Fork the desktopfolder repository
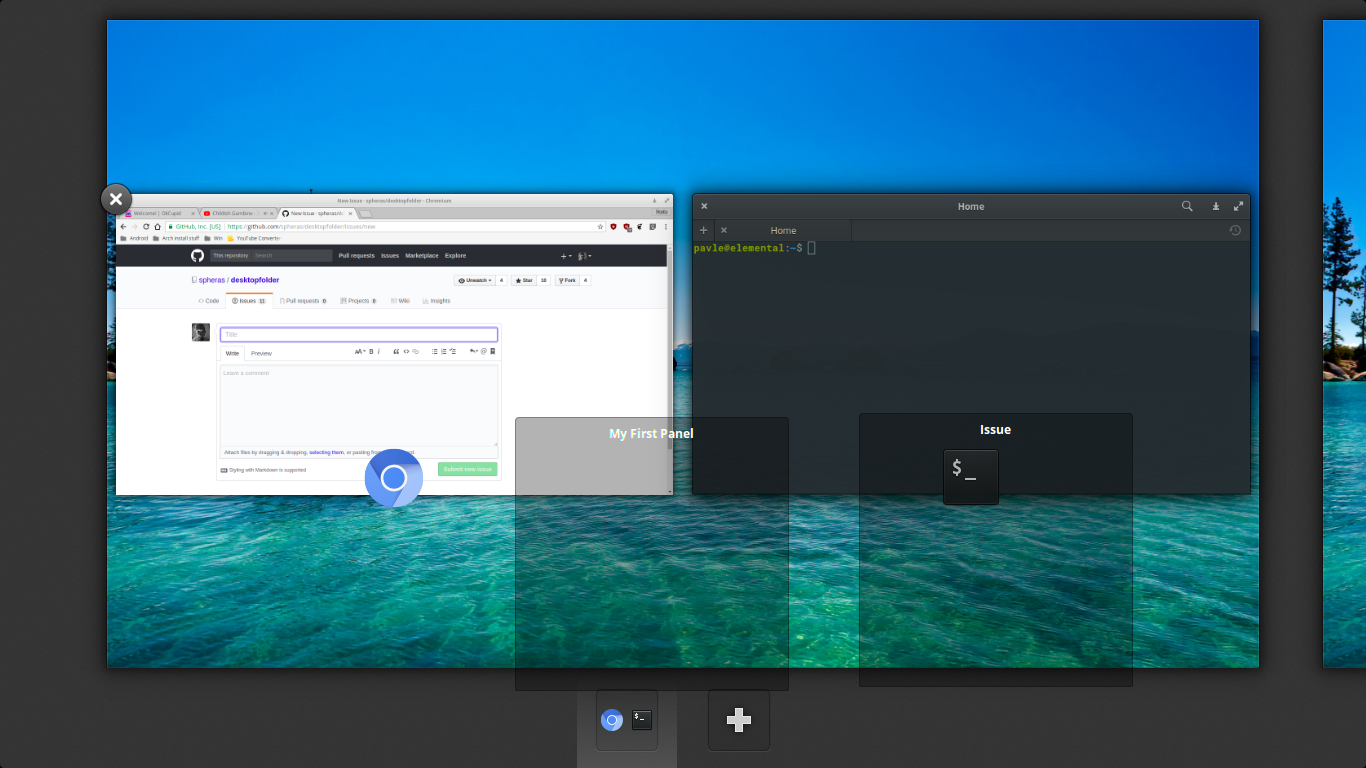Viewport: 1366px width, 768px height. pyautogui.click(x=567, y=281)
